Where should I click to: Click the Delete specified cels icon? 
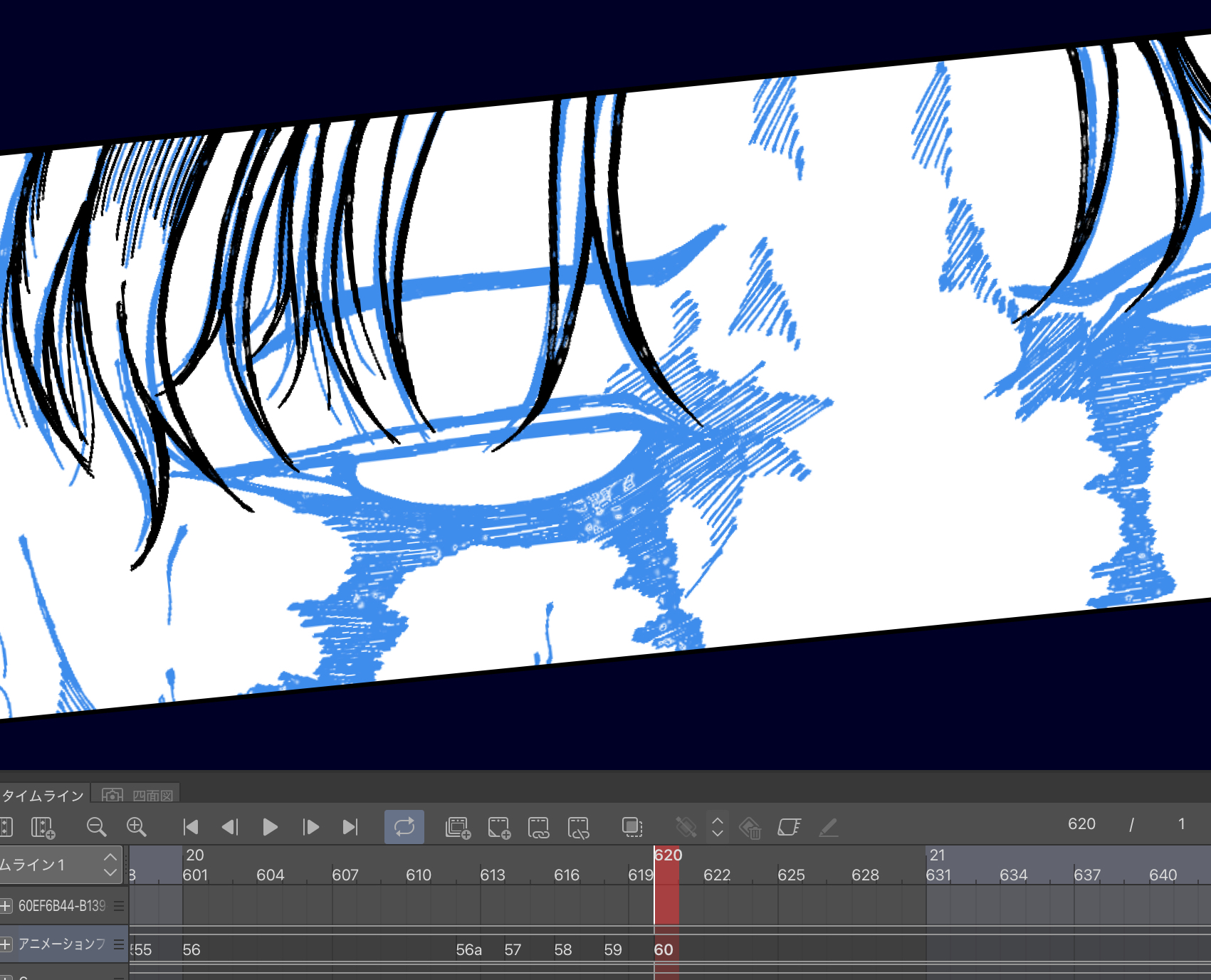(x=578, y=827)
